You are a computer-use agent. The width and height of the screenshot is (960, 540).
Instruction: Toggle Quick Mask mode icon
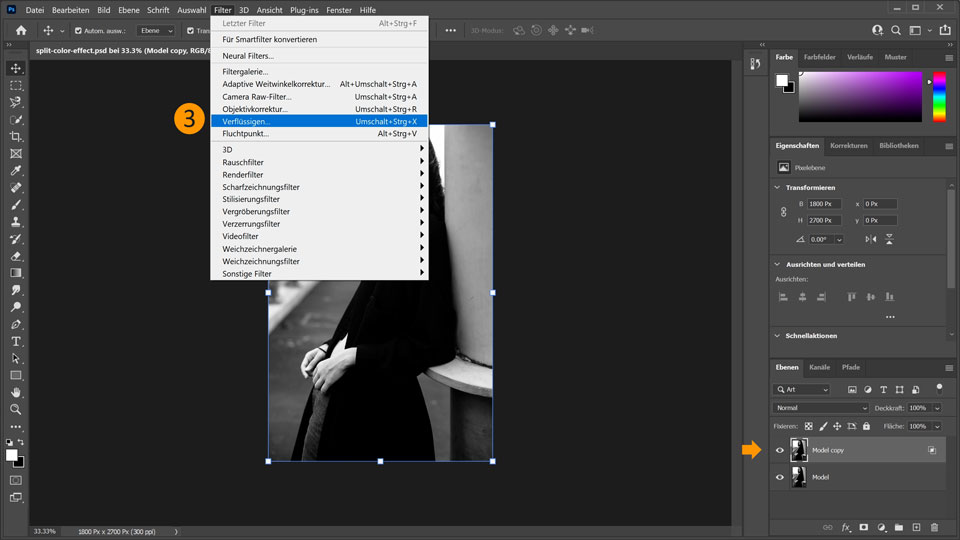tap(16, 481)
